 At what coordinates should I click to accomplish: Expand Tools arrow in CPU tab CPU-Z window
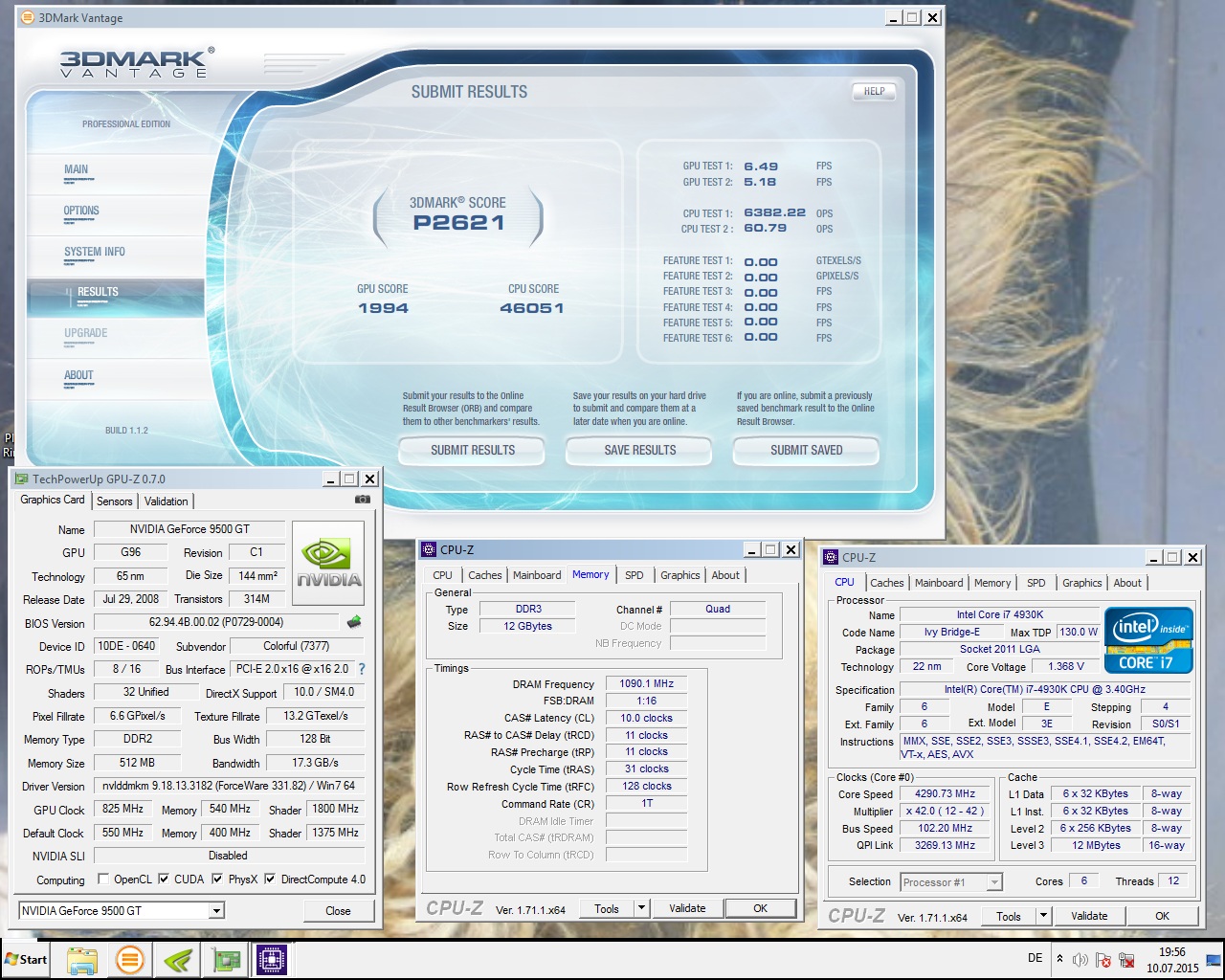1043,916
